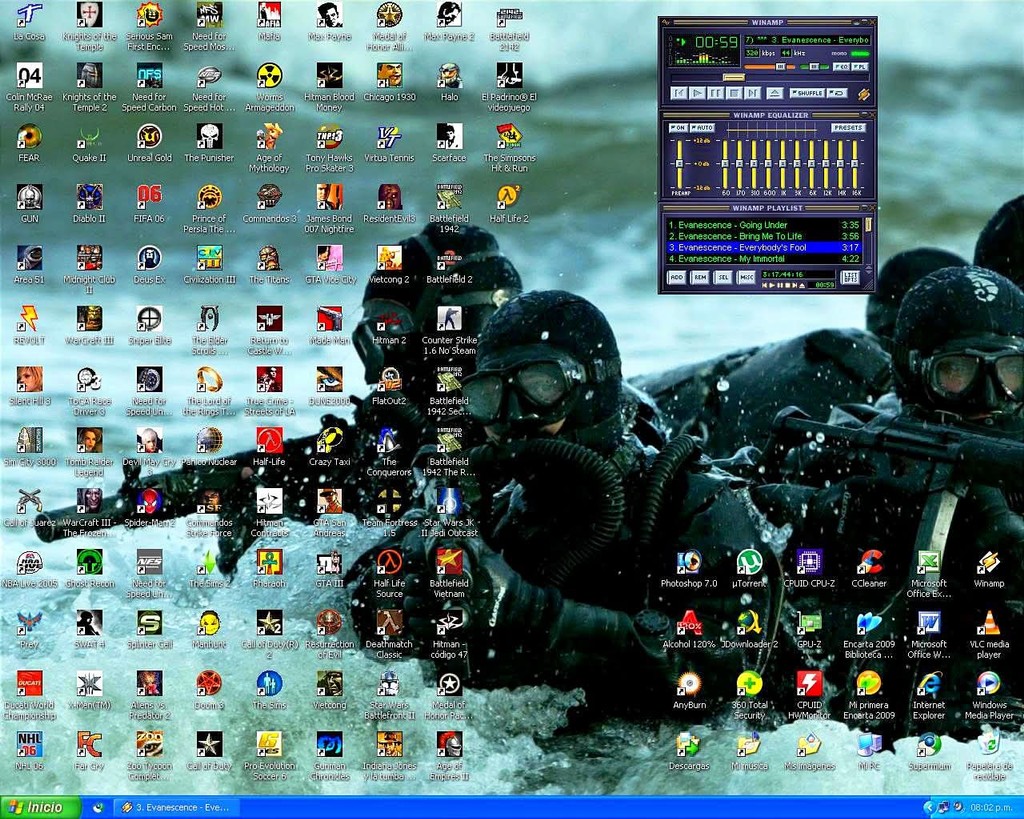The image size is (1024, 819).
Task: Open Internet Explorer from the desktop
Action: pos(928,684)
